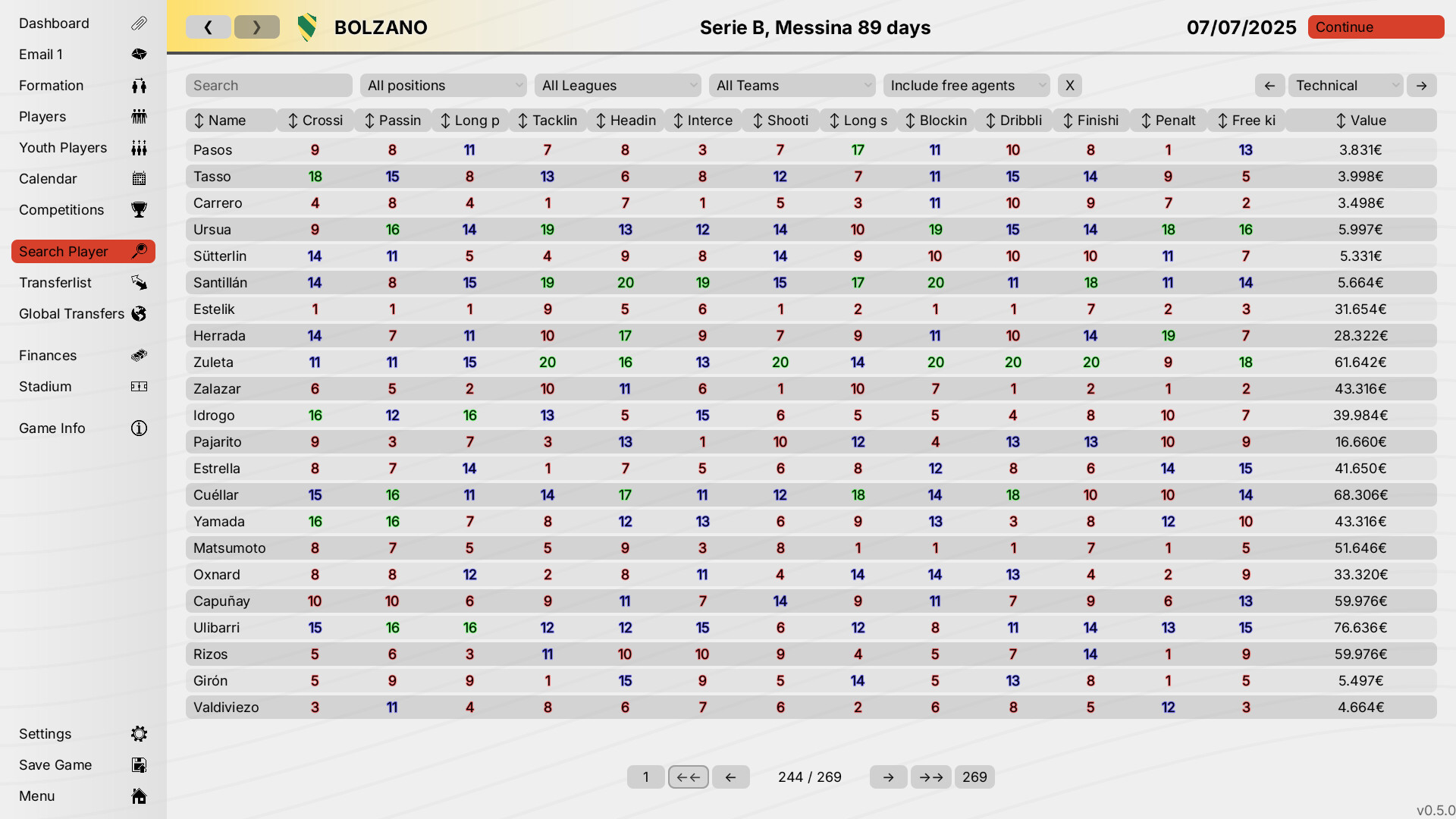Clear filters with the X button
Image resolution: width=1456 pixels, height=819 pixels.
tap(1069, 85)
